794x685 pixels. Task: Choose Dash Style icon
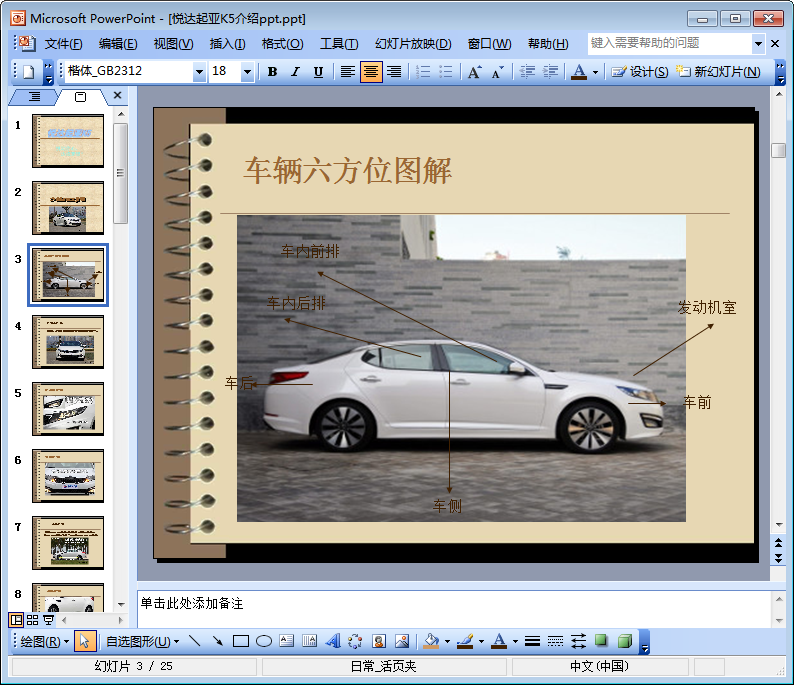click(x=555, y=641)
